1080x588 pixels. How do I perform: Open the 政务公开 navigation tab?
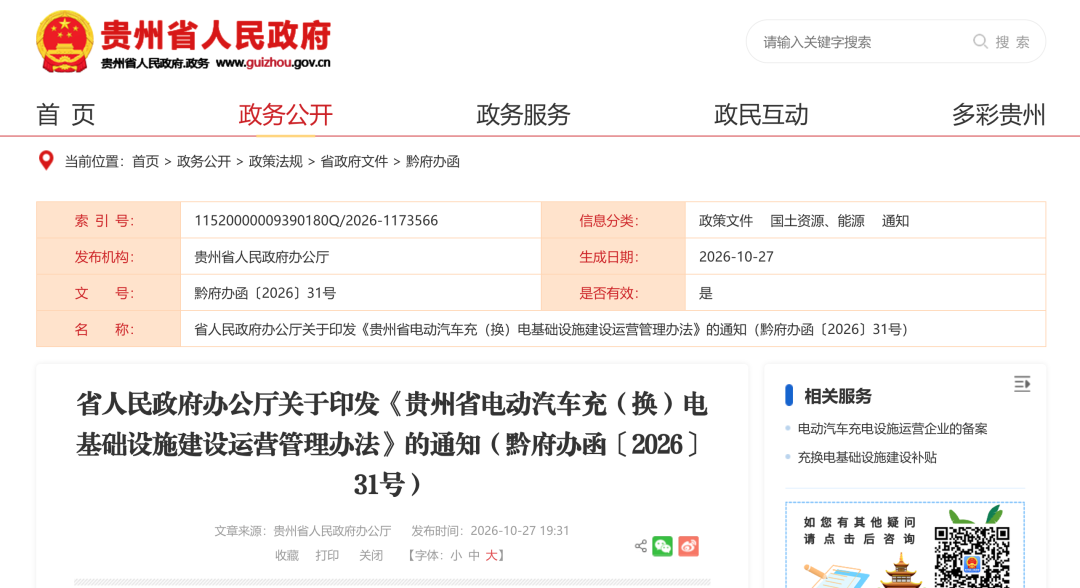tap(286, 114)
